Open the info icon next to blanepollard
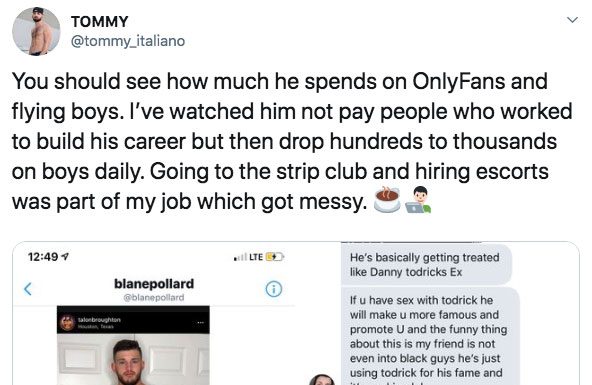This screenshot has height=385, width=592. (x=274, y=289)
